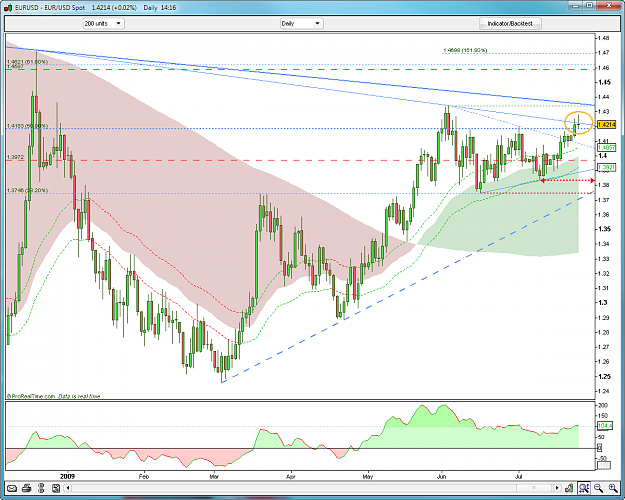This screenshot has height=500, width=625.
Task: Click the zoom out magnifier icon
Action: [x=598, y=488]
